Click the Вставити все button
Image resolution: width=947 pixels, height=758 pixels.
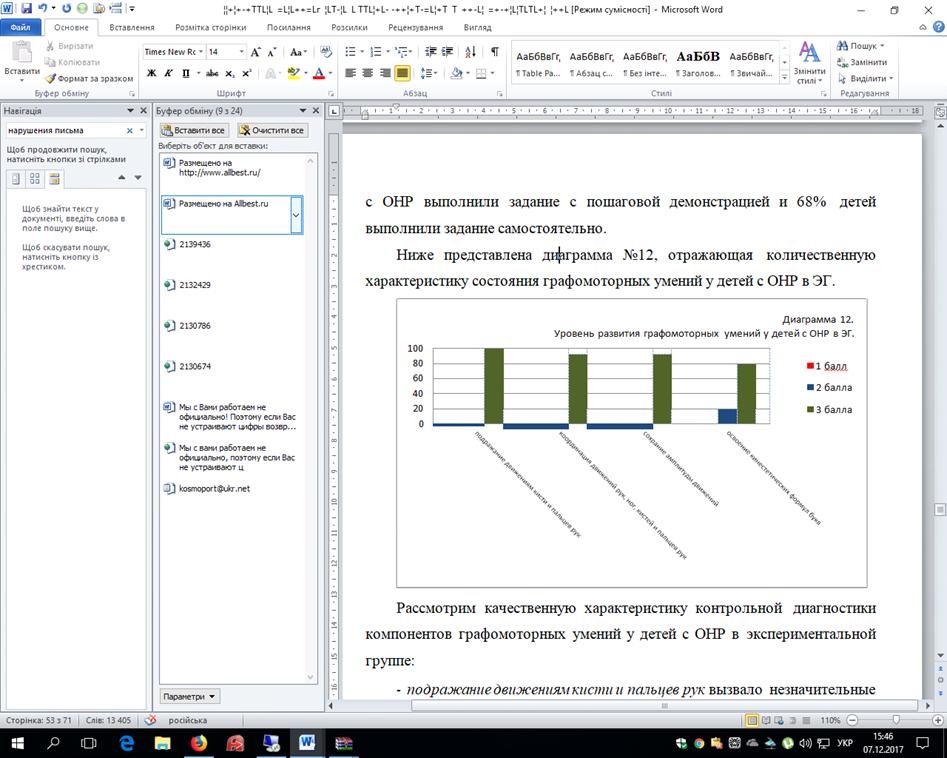tap(195, 130)
